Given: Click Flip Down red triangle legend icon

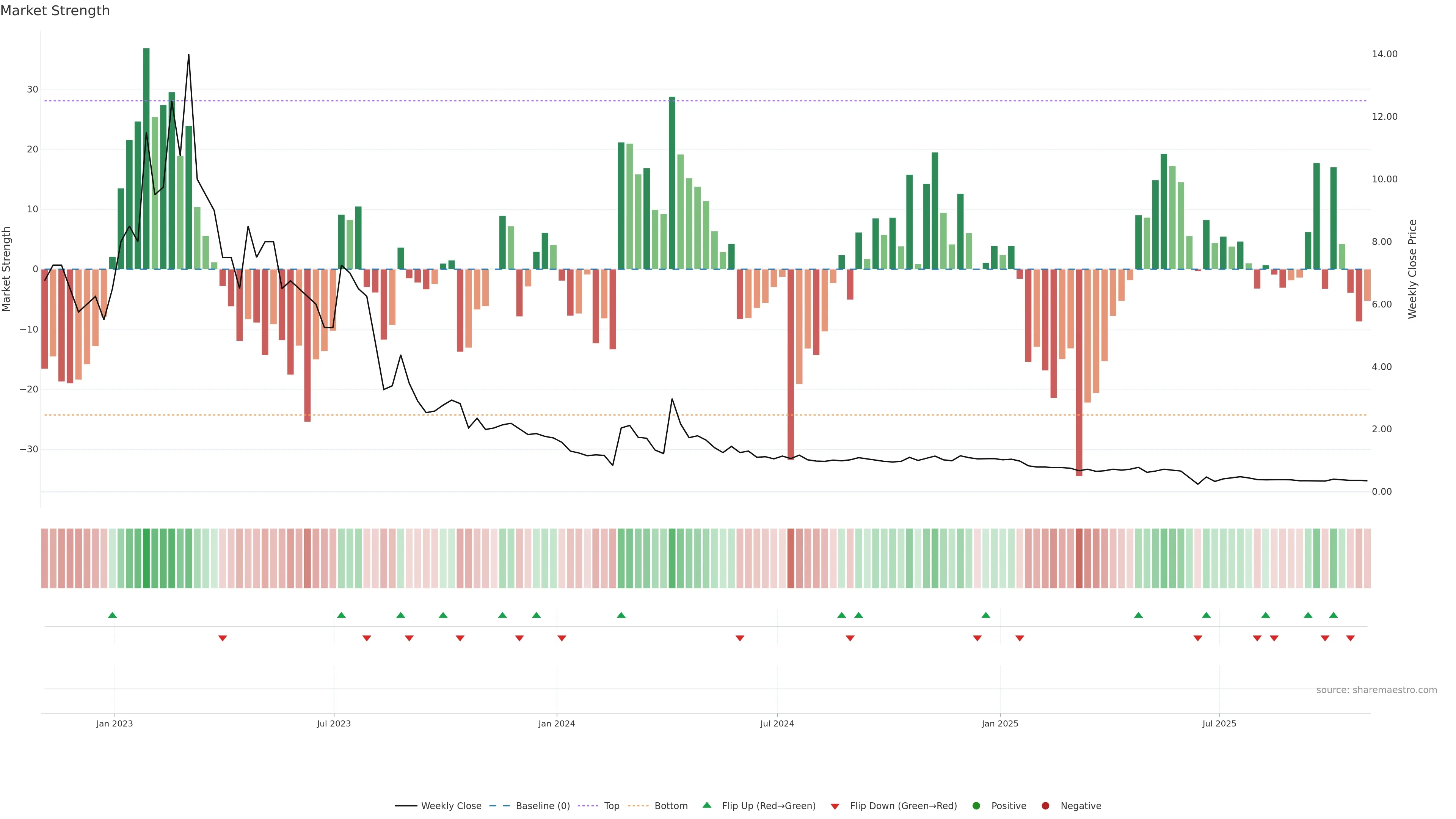Looking at the screenshot, I should coord(835,806).
